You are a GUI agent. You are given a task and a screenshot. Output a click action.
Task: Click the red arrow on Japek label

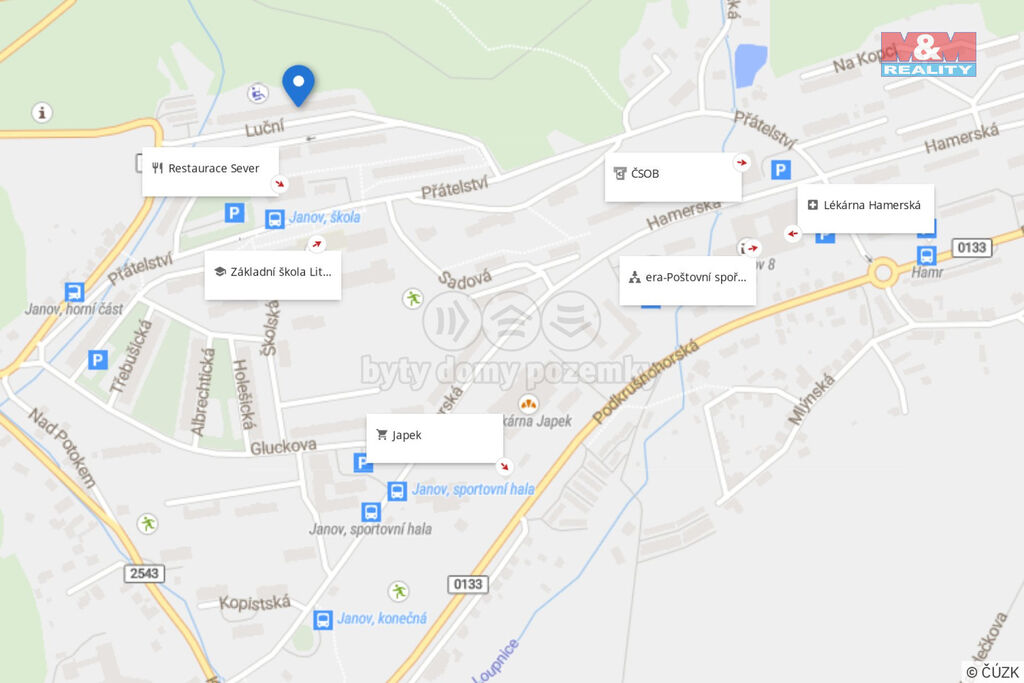coord(504,466)
